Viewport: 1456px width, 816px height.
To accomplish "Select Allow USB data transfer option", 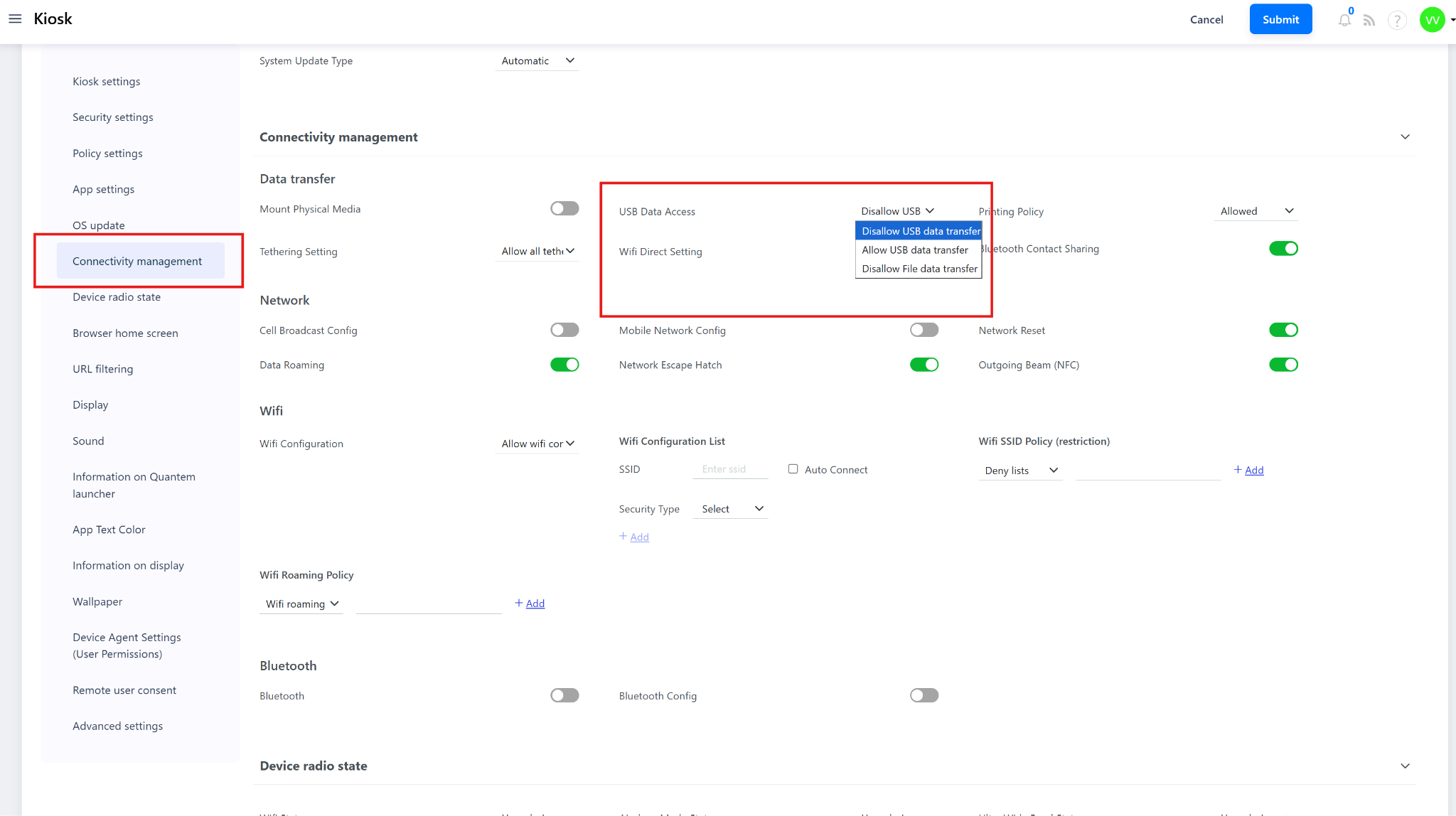I will (x=915, y=250).
